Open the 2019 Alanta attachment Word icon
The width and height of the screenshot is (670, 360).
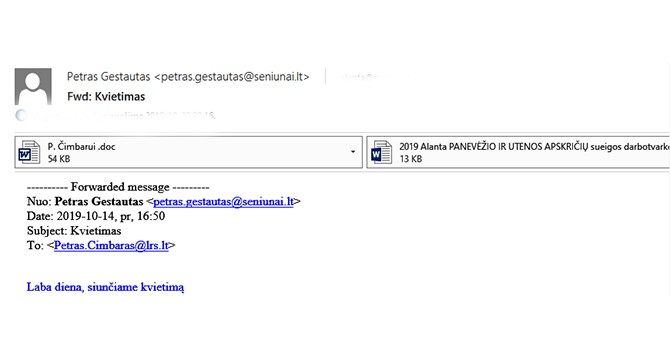(x=381, y=152)
